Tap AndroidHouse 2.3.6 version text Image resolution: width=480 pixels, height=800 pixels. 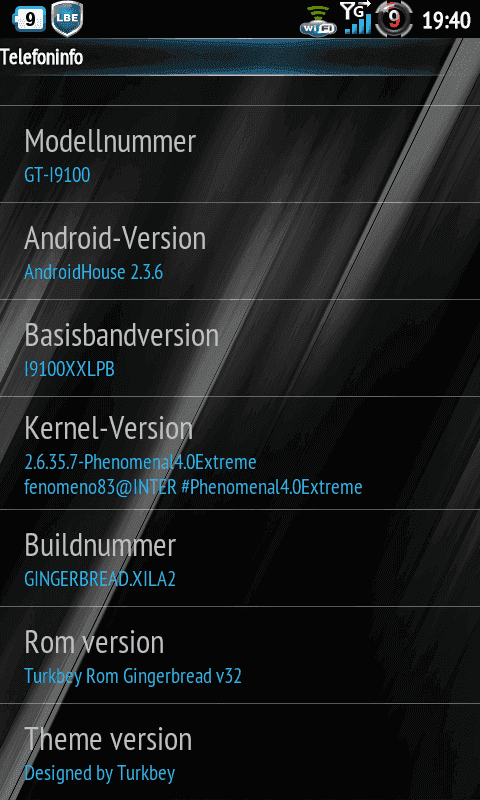[x=93, y=272]
